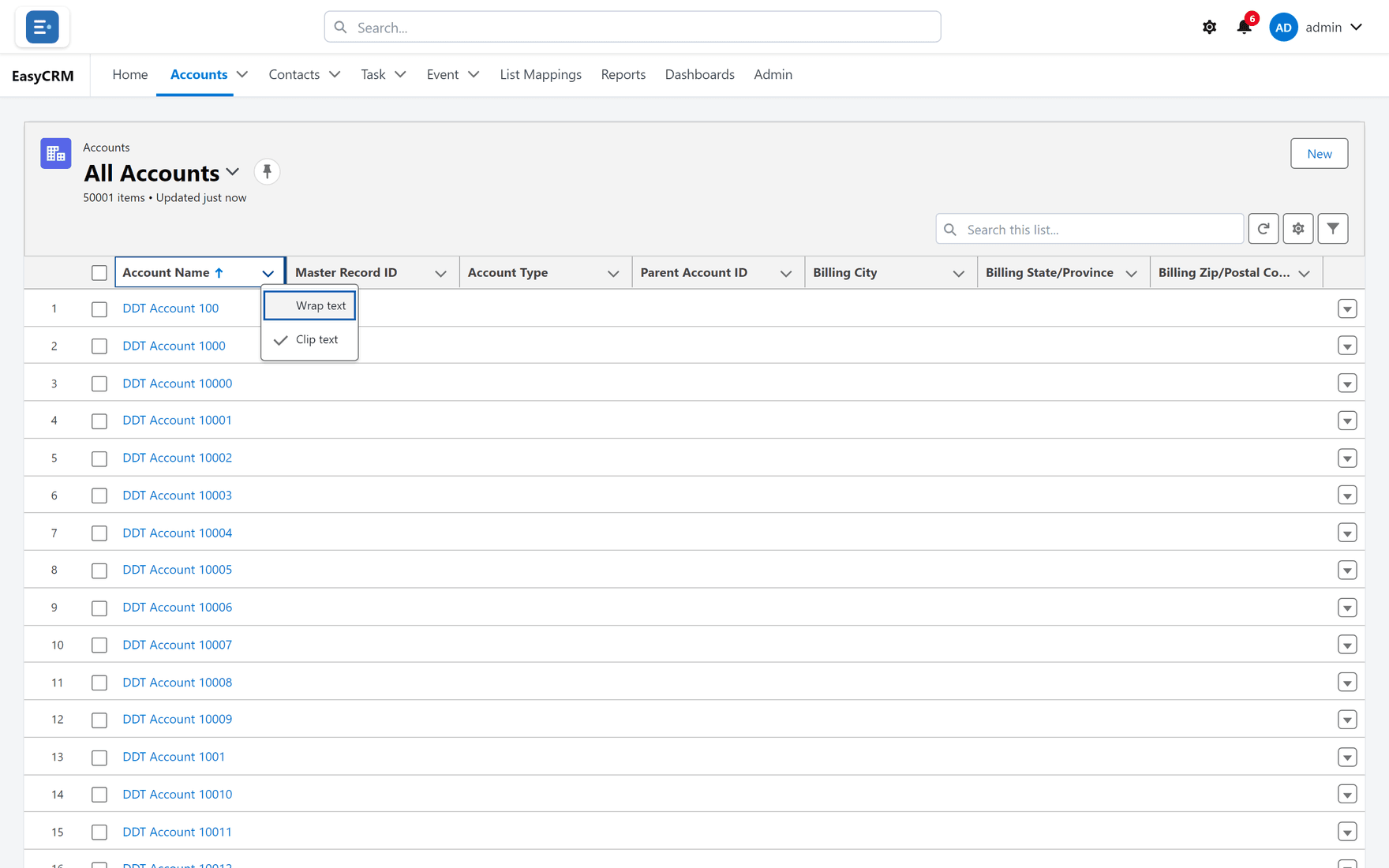
Task: Switch to the Reports tab
Action: [x=623, y=74]
